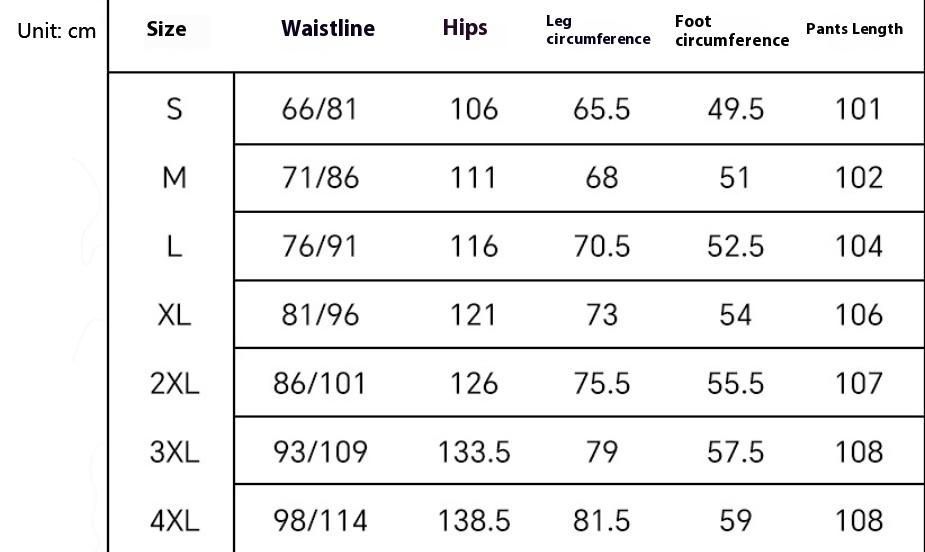The width and height of the screenshot is (925, 552).
Task: Select hips value 133.5
Action: pos(474,452)
